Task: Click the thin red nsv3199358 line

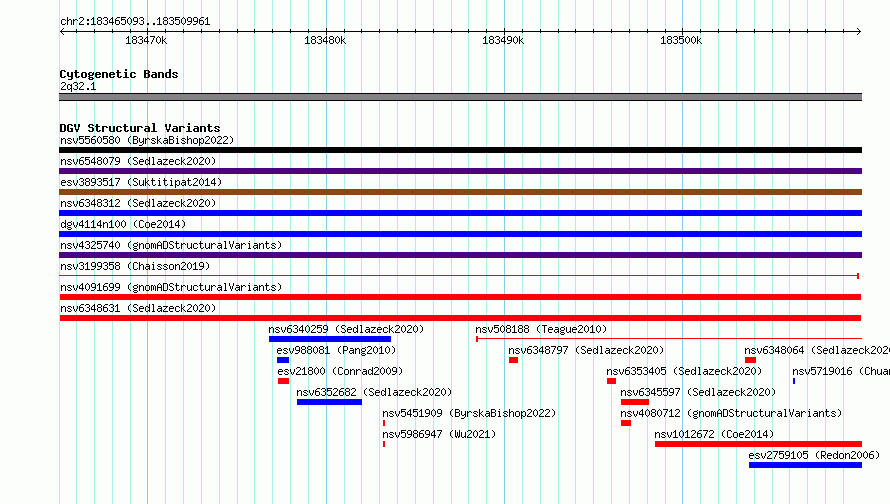Action: point(459,276)
